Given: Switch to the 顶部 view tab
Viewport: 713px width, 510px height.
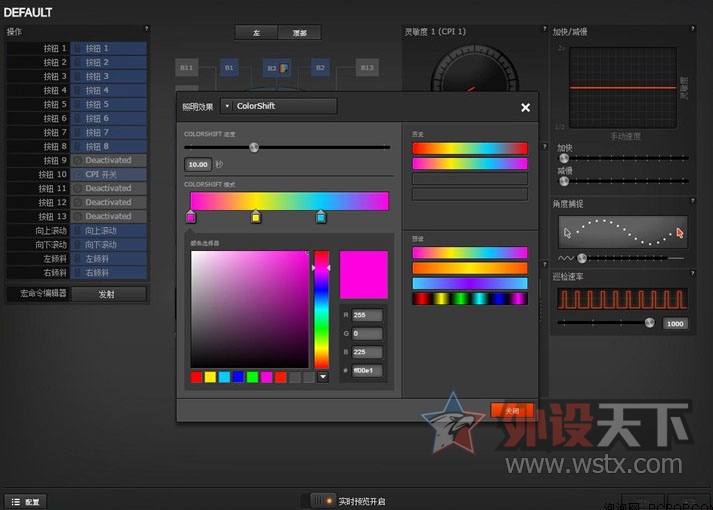Looking at the screenshot, I should [x=299, y=33].
